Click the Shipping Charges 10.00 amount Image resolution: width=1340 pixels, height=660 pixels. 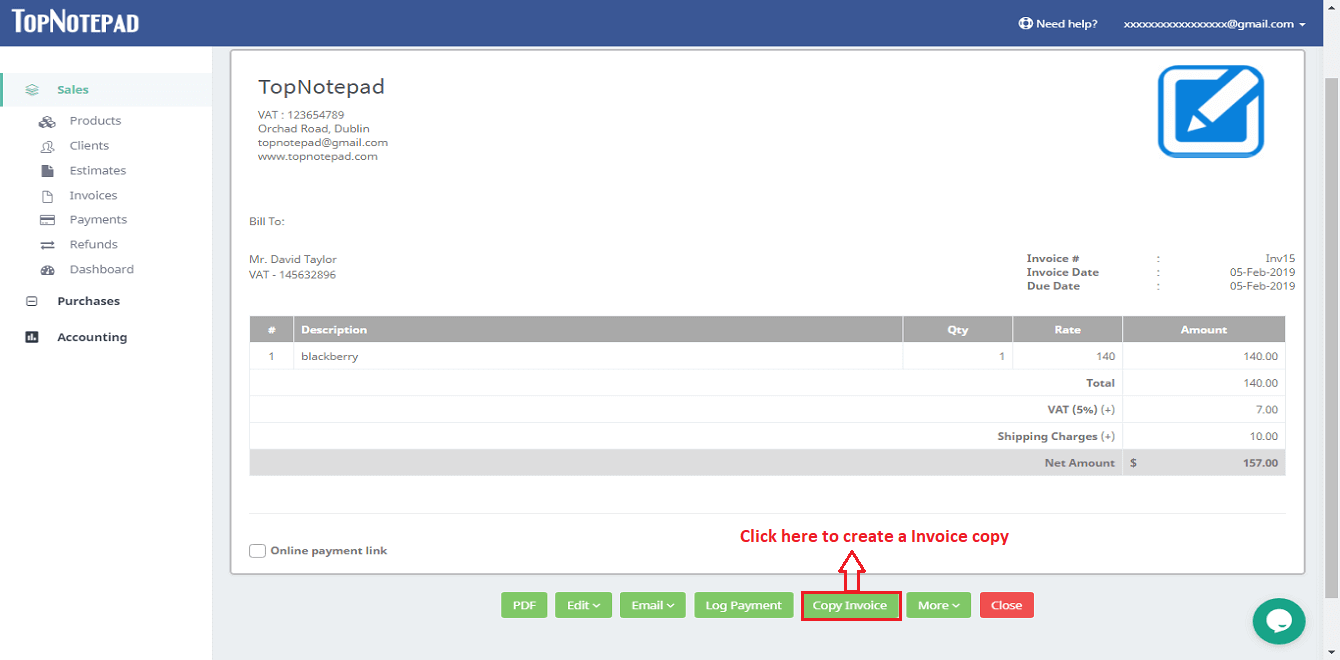[x=1264, y=436]
